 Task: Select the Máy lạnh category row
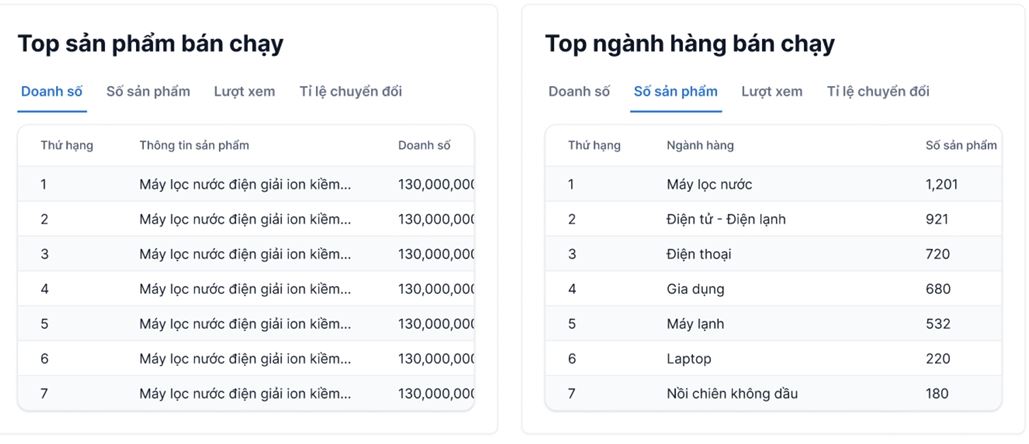(695, 325)
